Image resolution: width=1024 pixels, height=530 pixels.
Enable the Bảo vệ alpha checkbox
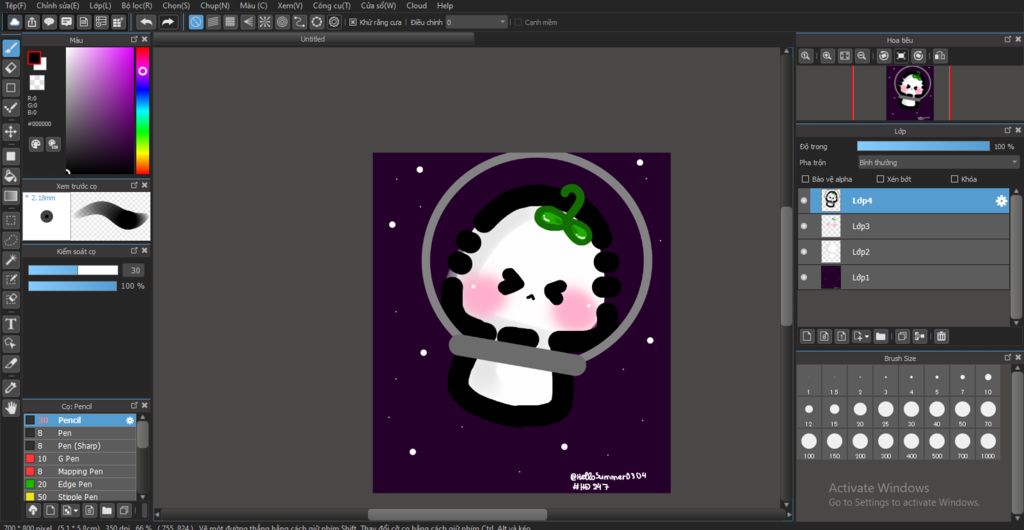click(x=805, y=179)
